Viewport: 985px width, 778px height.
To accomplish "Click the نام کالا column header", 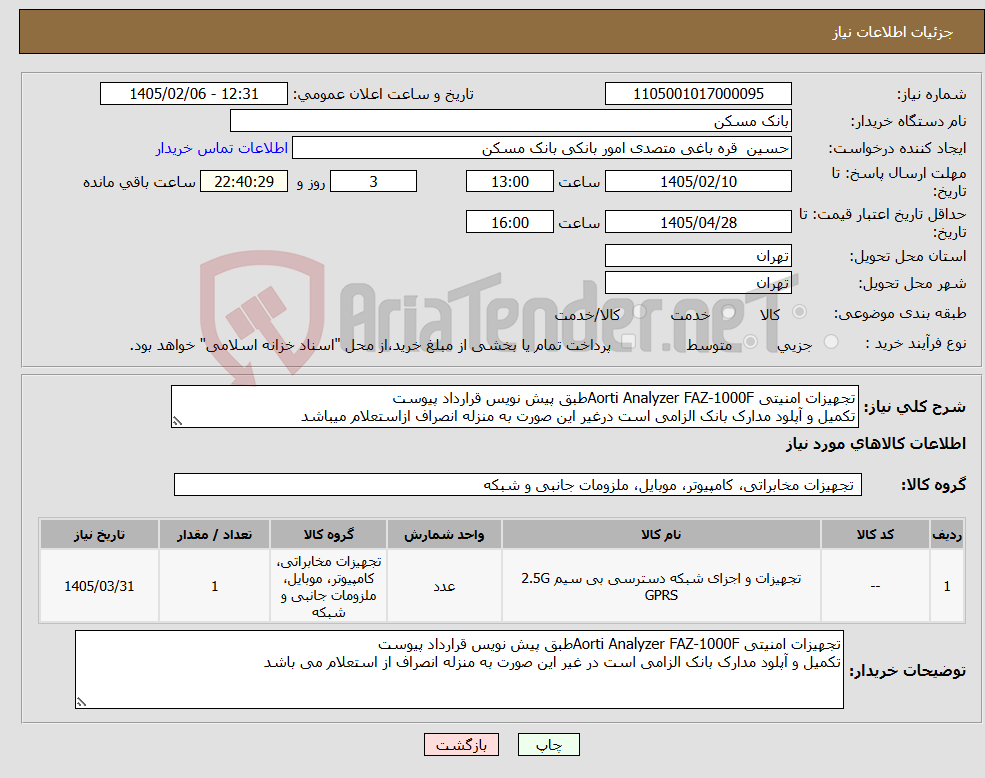I will pyautogui.click(x=661, y=534).
